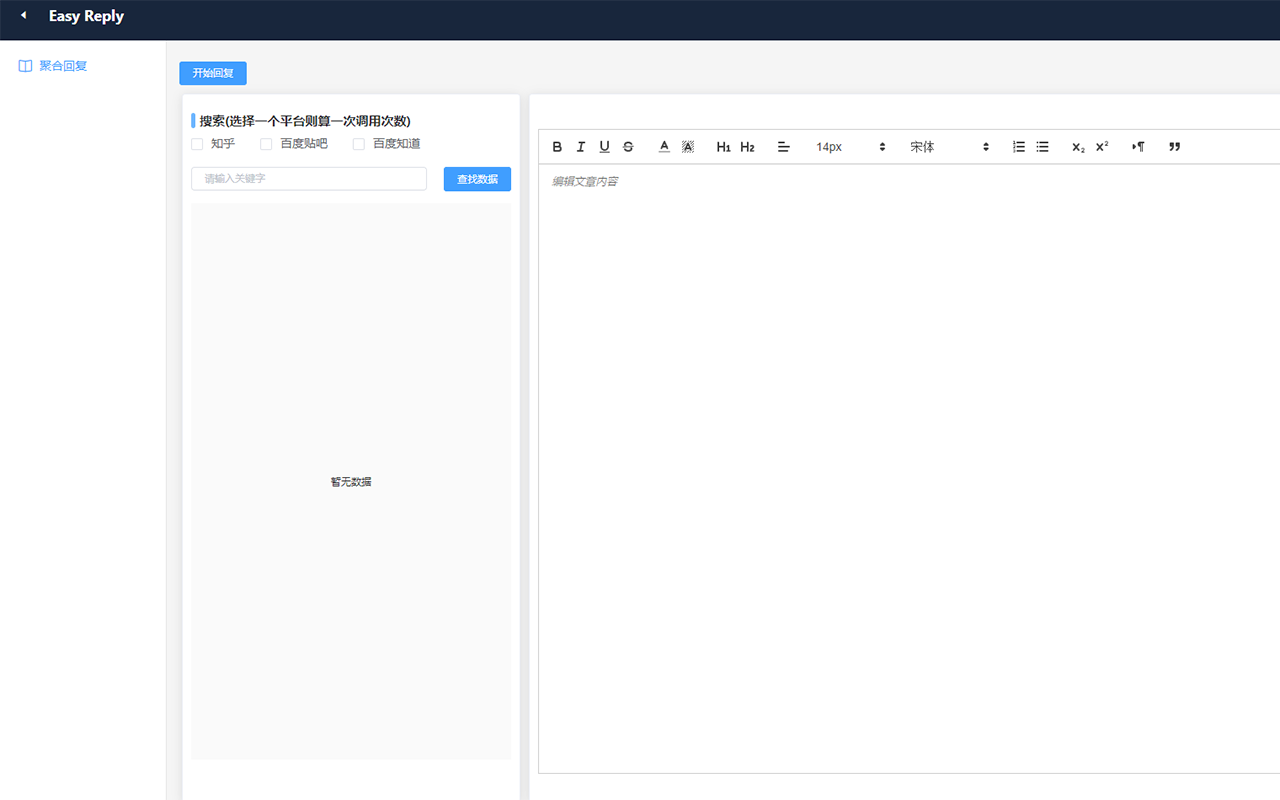Click the Easy Reply title
This screenshot has width=1280, height=800.
pos(86,16)
